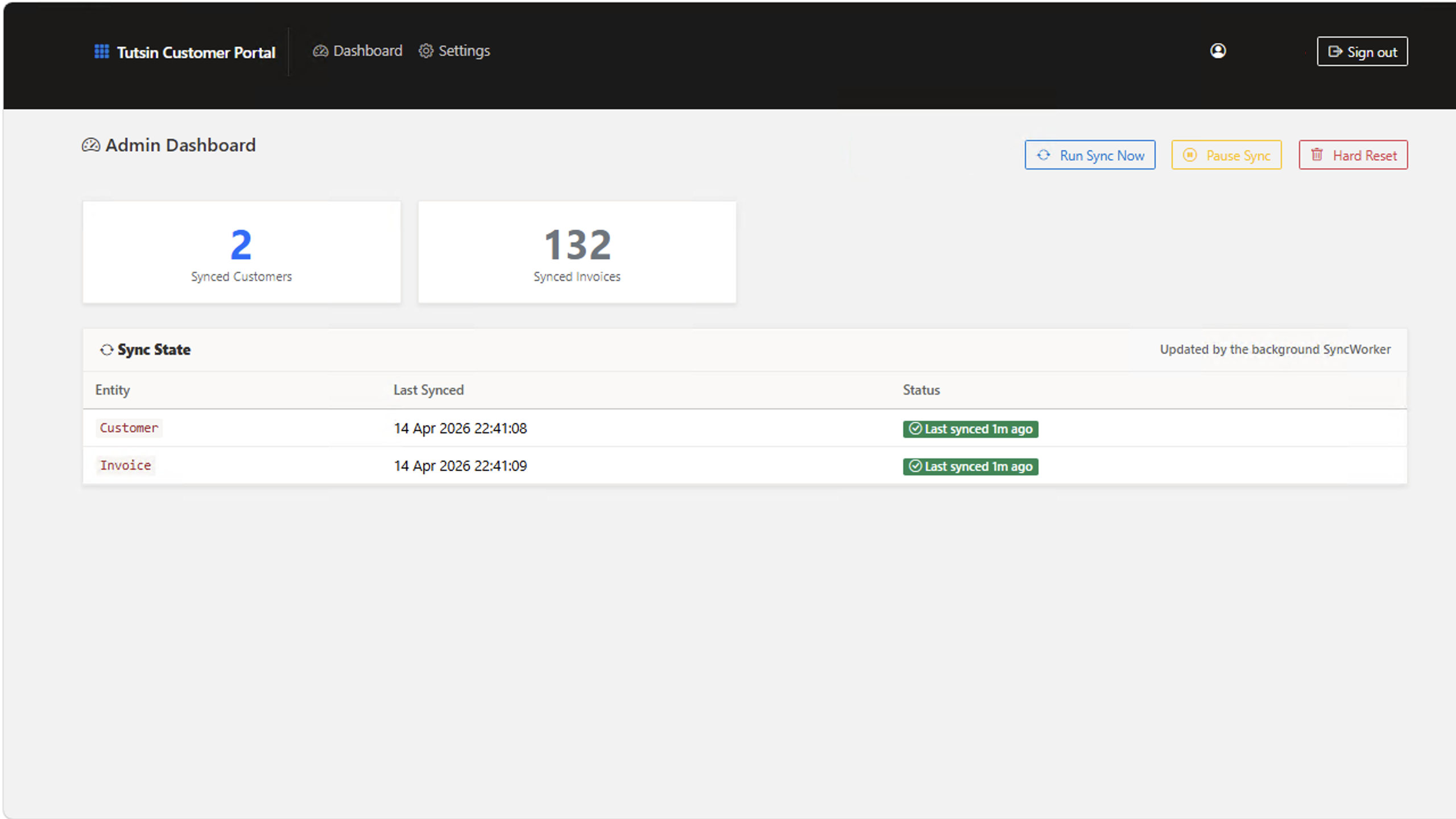Click the Customer entity tag

click(x=129, y=428)
